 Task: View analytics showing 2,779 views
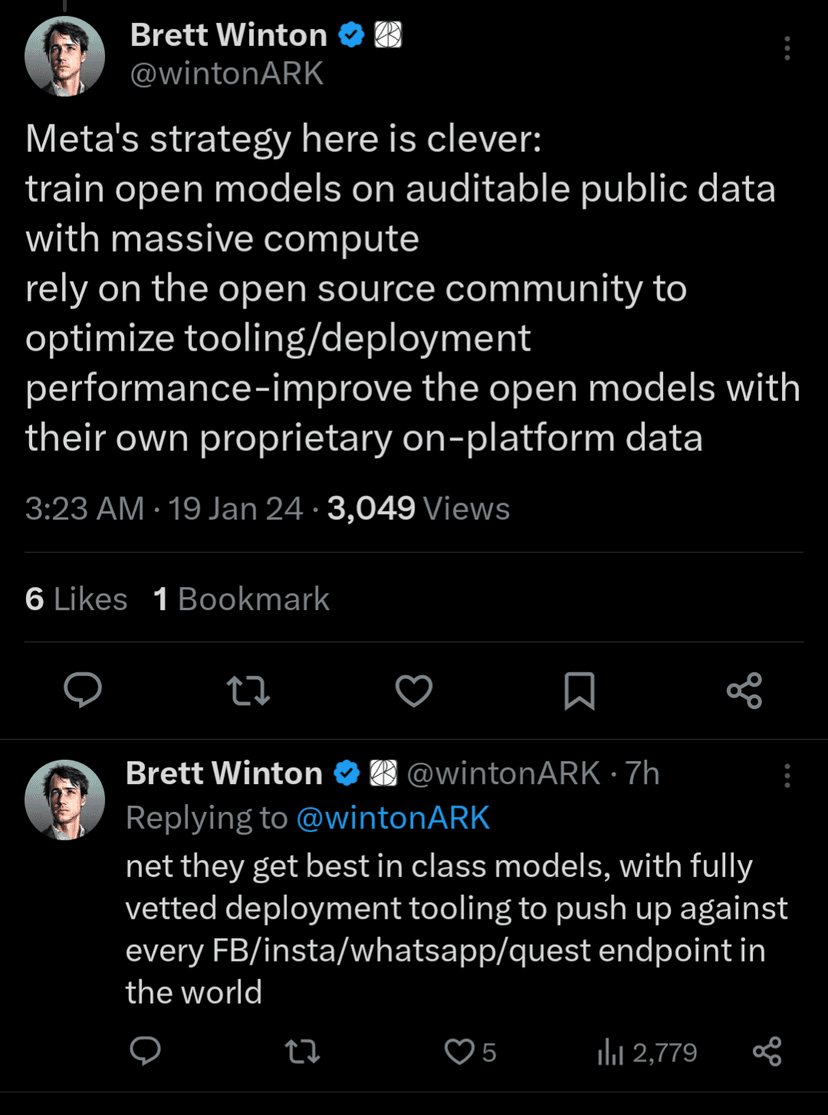pos(647,1051)
